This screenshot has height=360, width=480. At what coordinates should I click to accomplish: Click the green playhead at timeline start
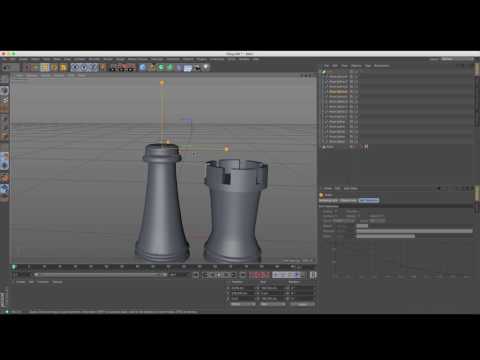[14, 267]
